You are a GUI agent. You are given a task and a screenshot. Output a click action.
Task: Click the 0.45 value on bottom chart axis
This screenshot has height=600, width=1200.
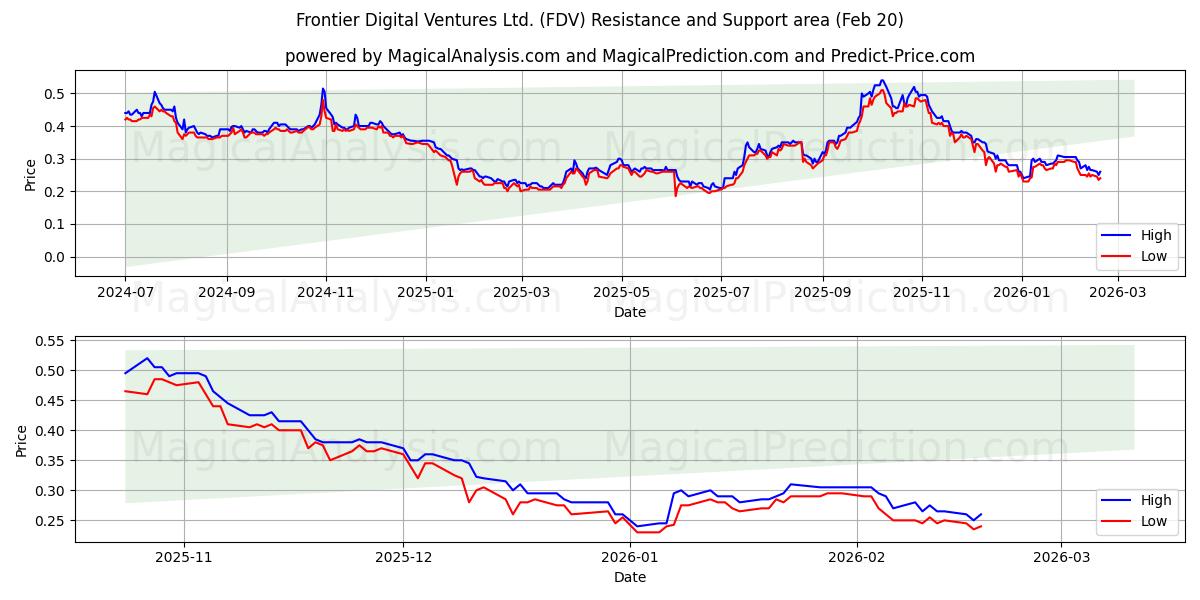50,401
